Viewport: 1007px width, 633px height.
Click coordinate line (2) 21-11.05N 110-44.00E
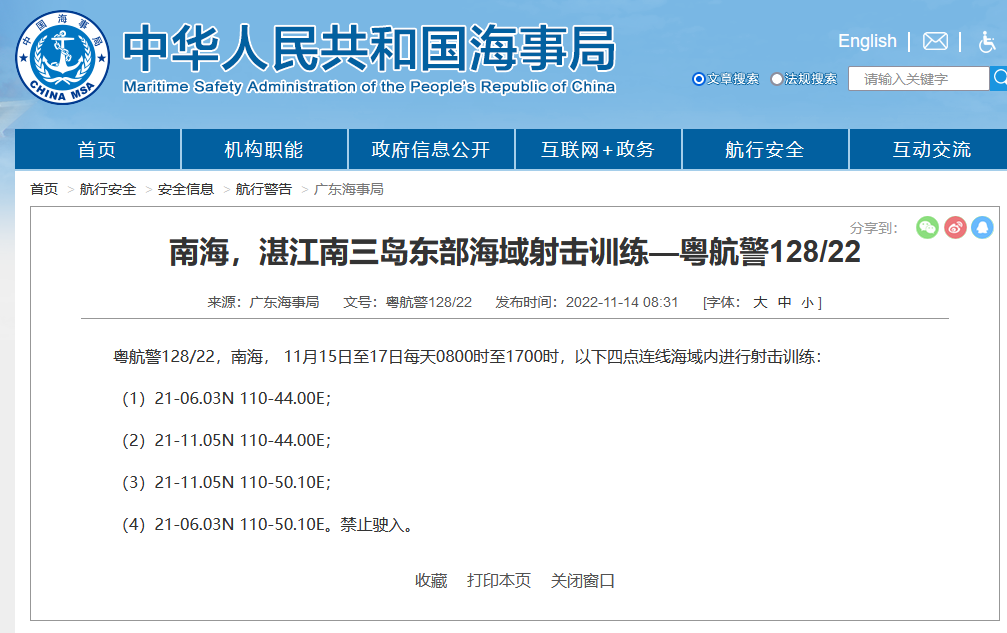point(226,440)
